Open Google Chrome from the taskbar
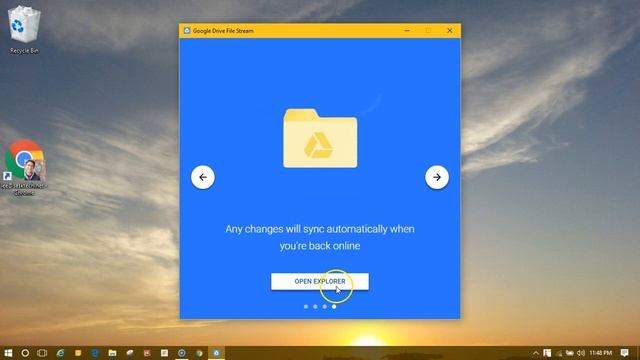Viewport: 640px width, 360px height. [x=199, y=353]
